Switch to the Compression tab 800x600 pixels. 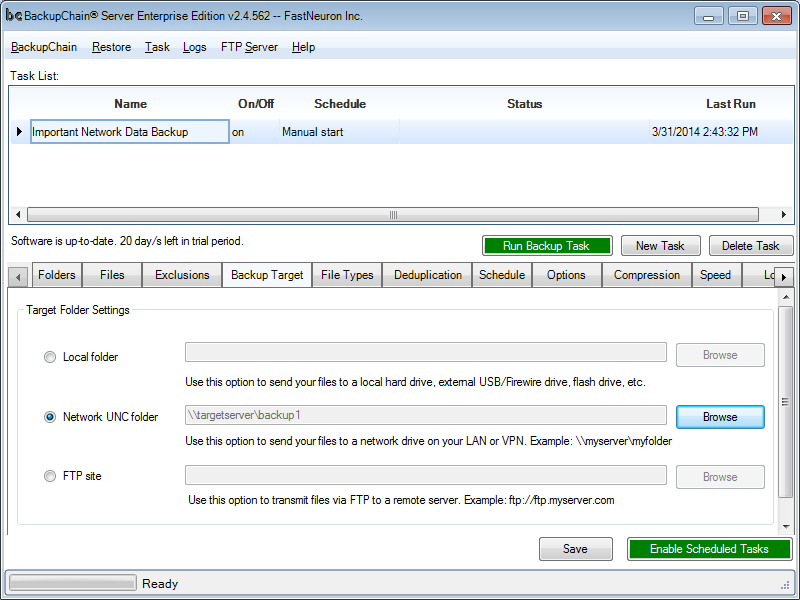point(647,275)
